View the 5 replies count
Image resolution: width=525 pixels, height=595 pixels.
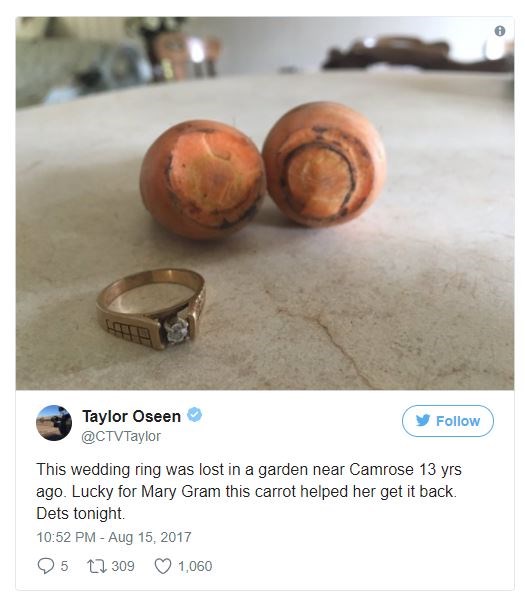[x=64, y=566]
